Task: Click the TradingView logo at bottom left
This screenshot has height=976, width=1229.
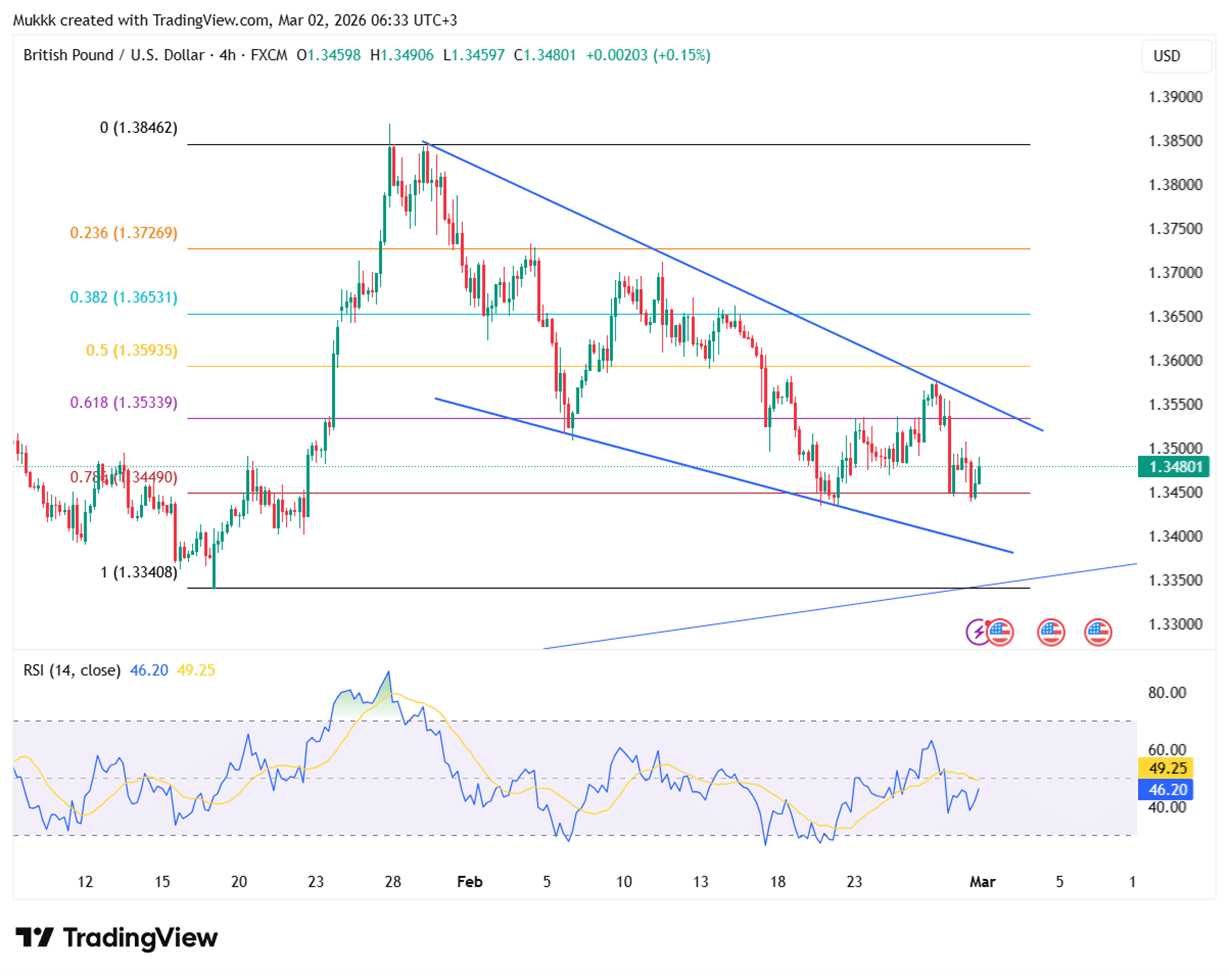Action: (x=117, y=937)
